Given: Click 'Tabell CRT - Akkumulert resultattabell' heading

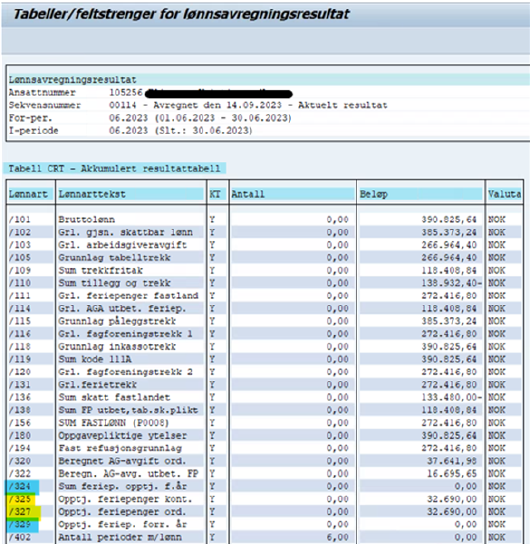Looking at the screenshot, I should [114, 169].
